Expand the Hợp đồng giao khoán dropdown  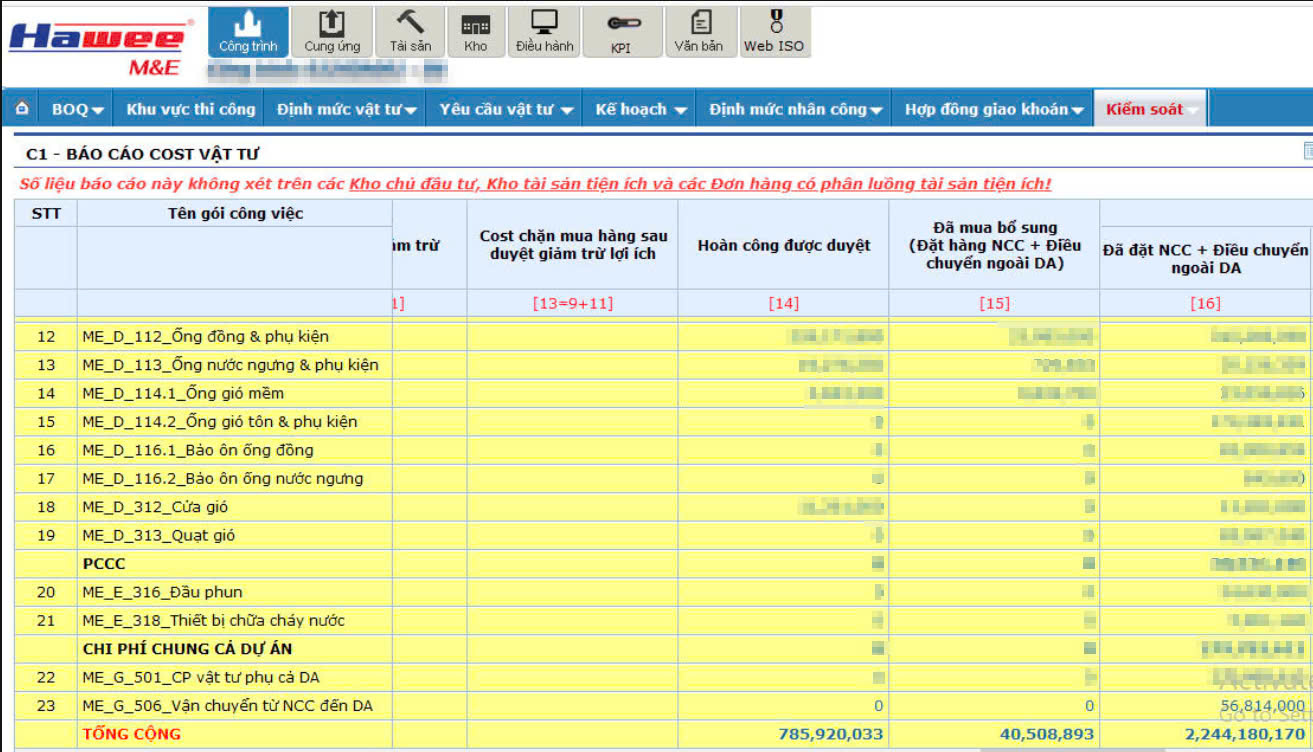tap(994, 110)
